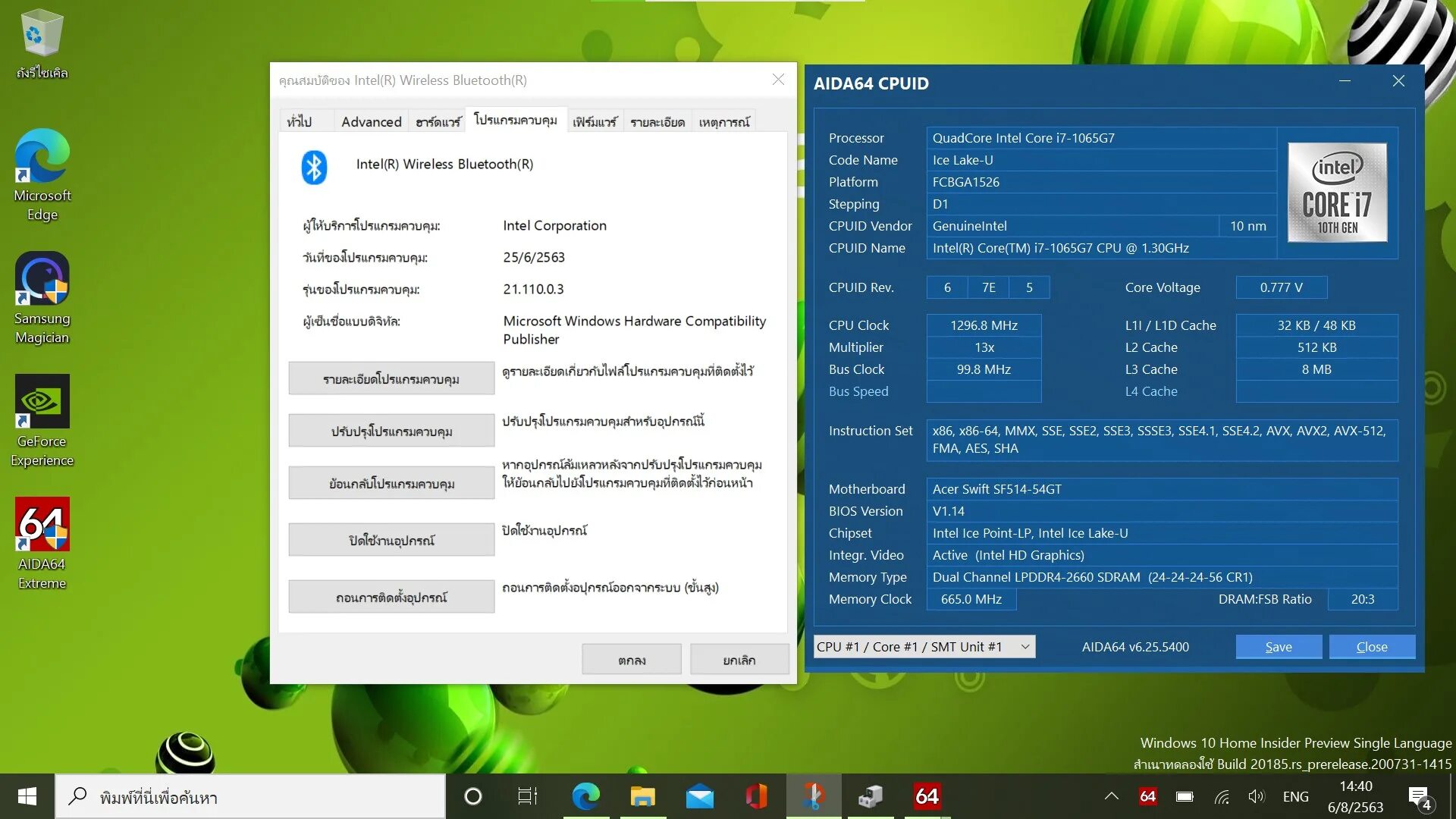The width and height of the screenshot is (1456, 819).
Task: Close AIDA64 CPUID with X button
Action: (1398, 81)
